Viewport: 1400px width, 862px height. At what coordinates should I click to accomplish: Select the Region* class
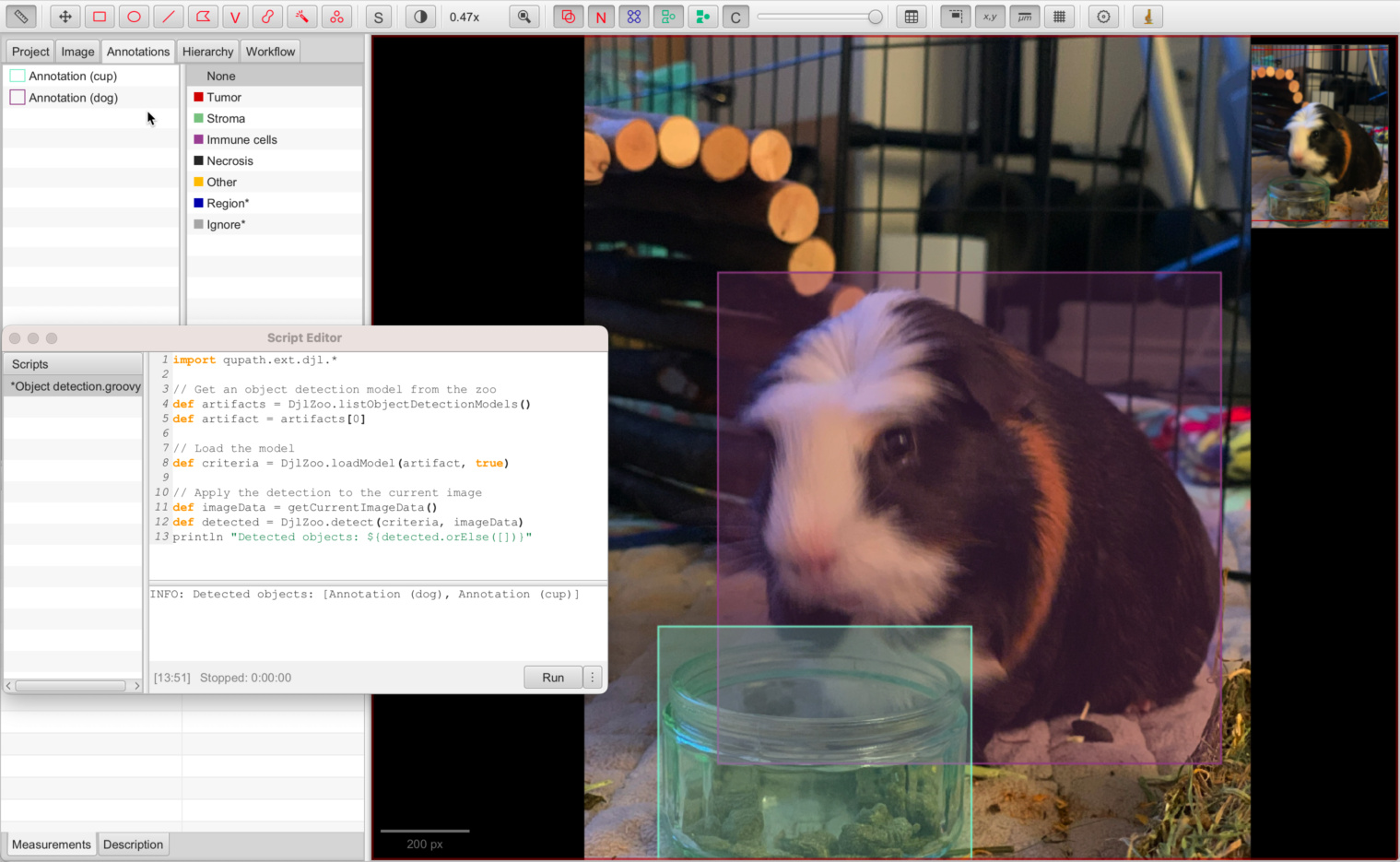pyautogui.click(x=275, y=203)
